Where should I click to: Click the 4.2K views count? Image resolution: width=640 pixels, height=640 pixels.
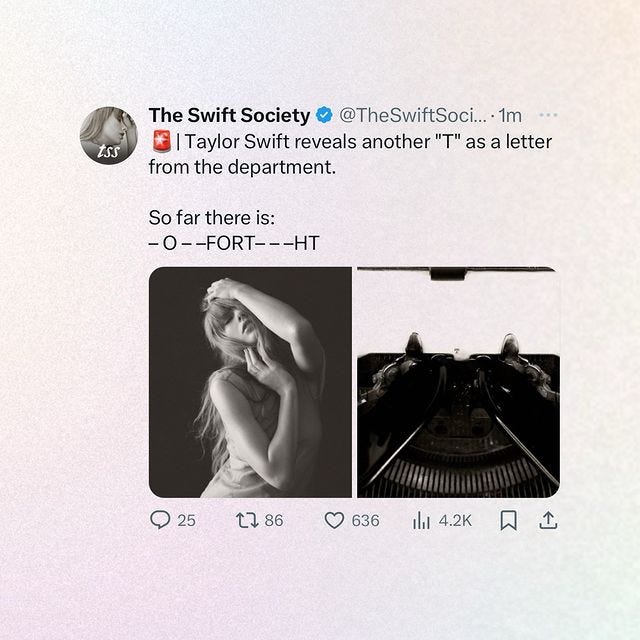tap(455, 521)
